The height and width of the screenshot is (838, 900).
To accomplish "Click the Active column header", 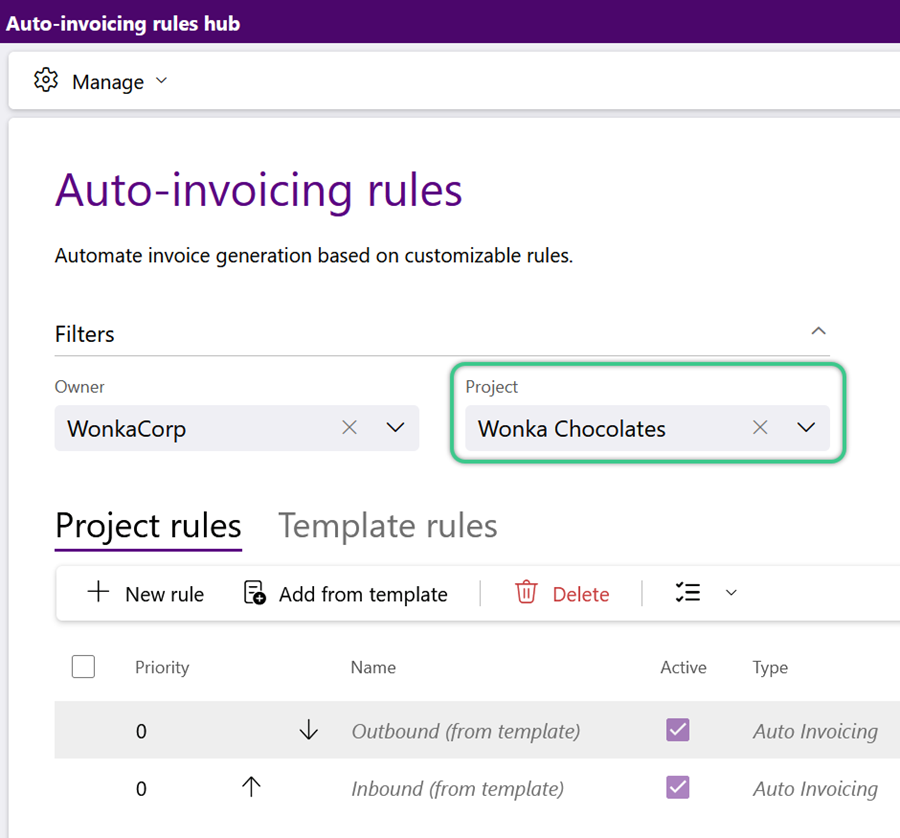I will pyautogui.click(x=683, y=668).
